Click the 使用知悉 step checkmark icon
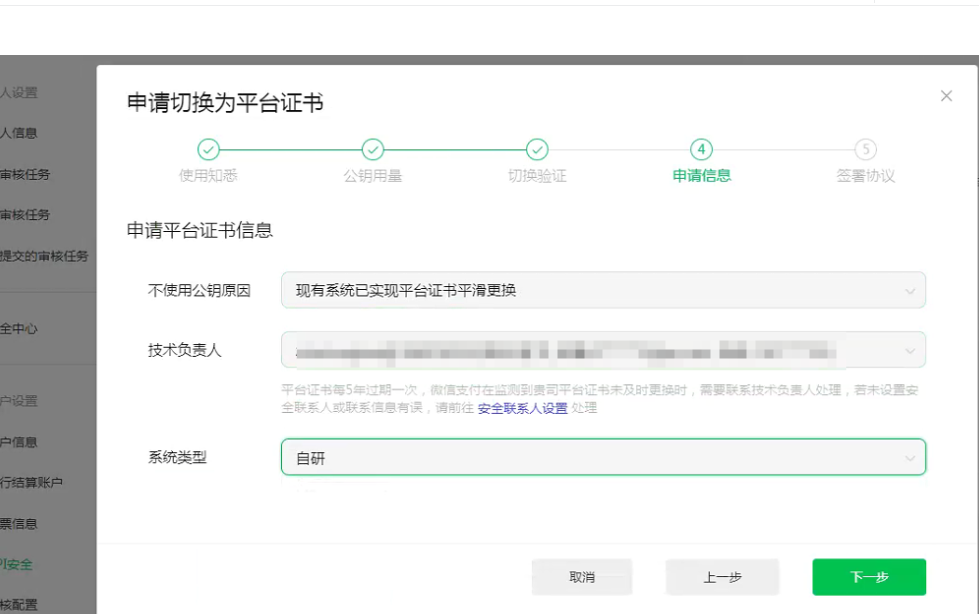The height and width of the screenshot is (614, 979). tap(208, 149)
